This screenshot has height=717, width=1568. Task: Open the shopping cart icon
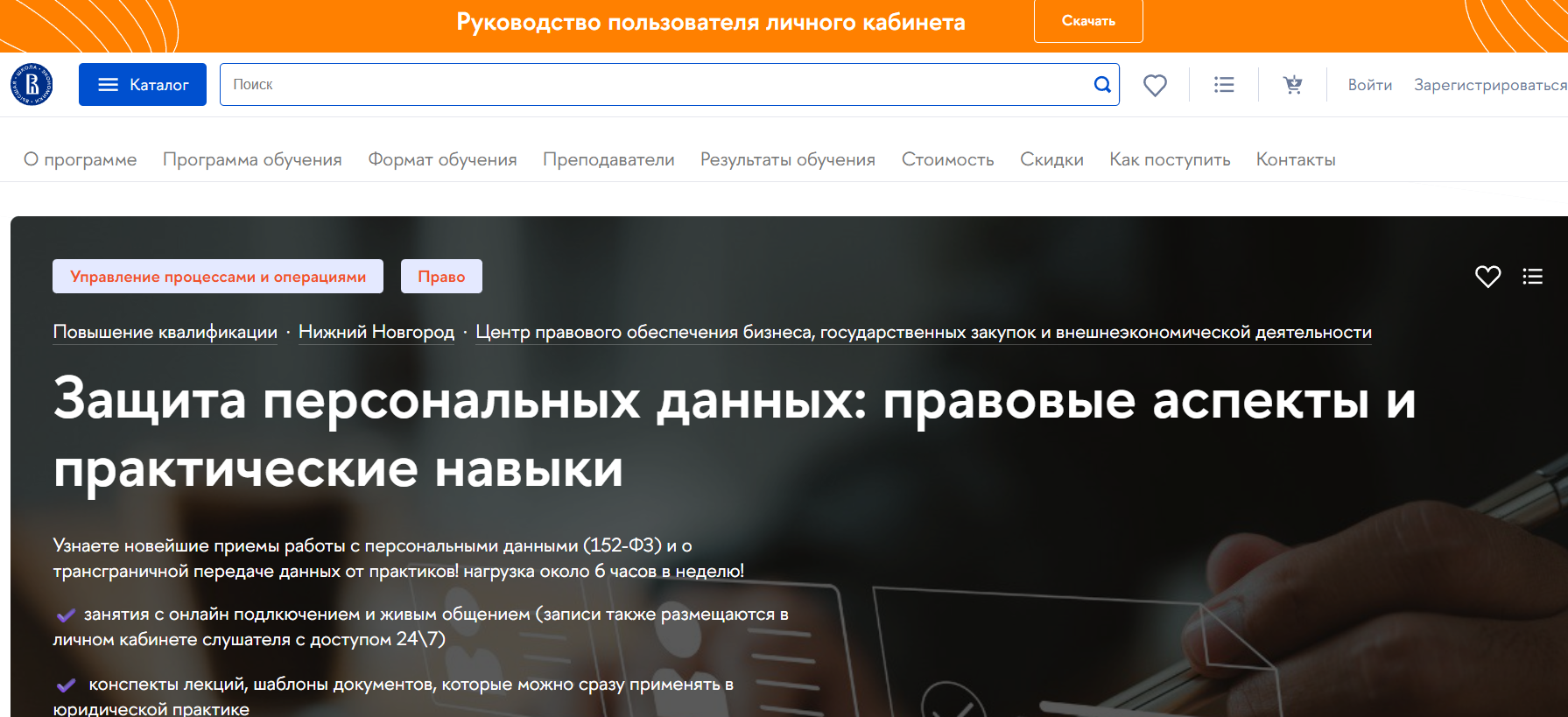click(x=1292, y=85)
